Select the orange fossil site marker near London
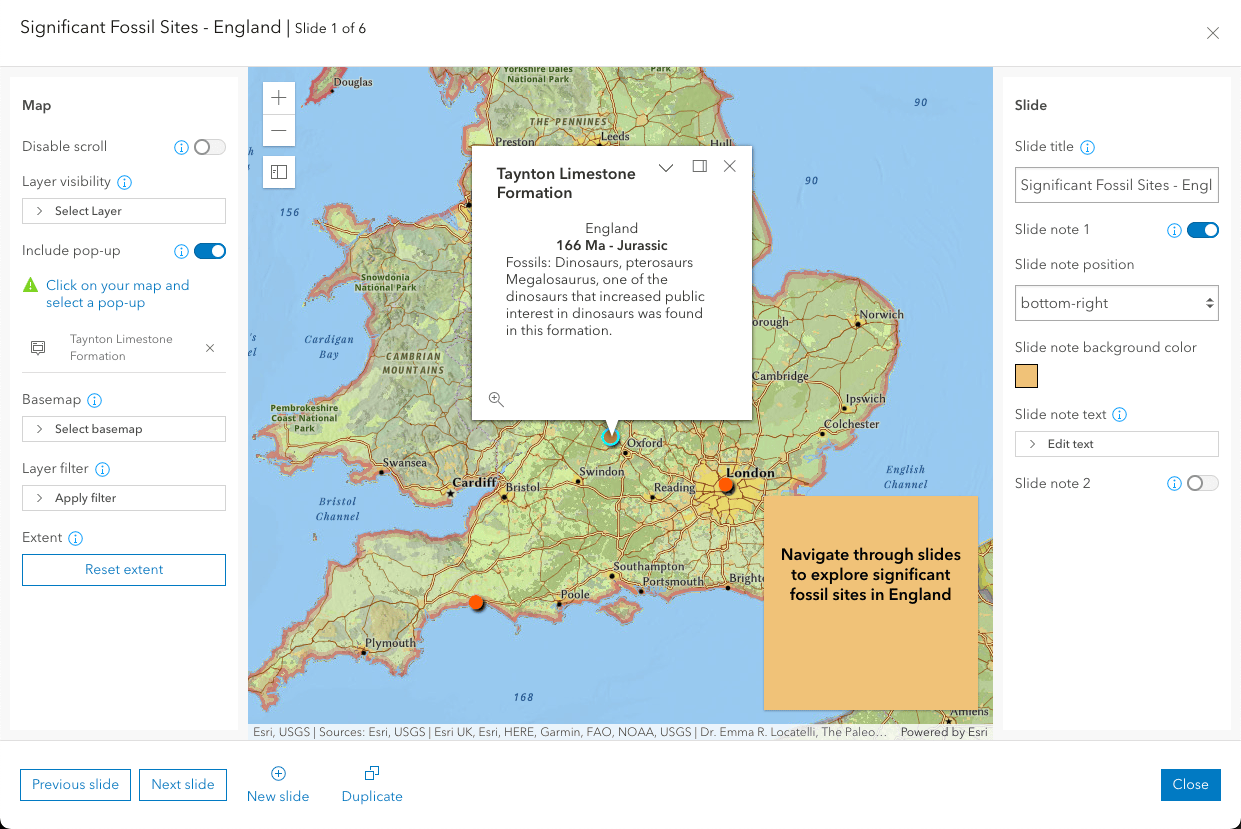The width and height of the screenshot is (1241, 829). point(726,485)
